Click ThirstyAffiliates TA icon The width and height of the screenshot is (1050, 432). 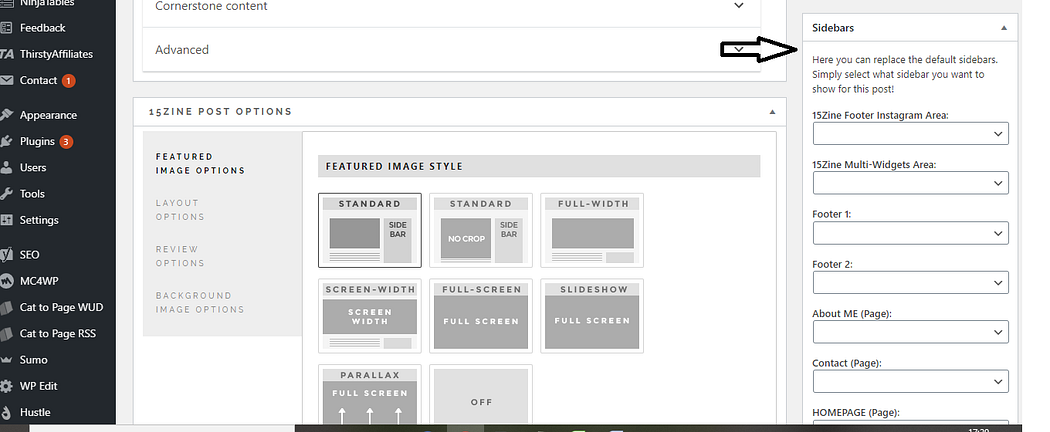pyautogui.click(x=6, y=54)
